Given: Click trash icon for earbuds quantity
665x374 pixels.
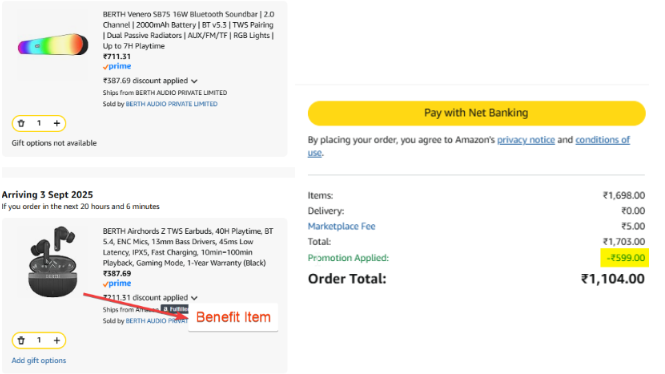Looking at the screenshot, I should (21, 341).
